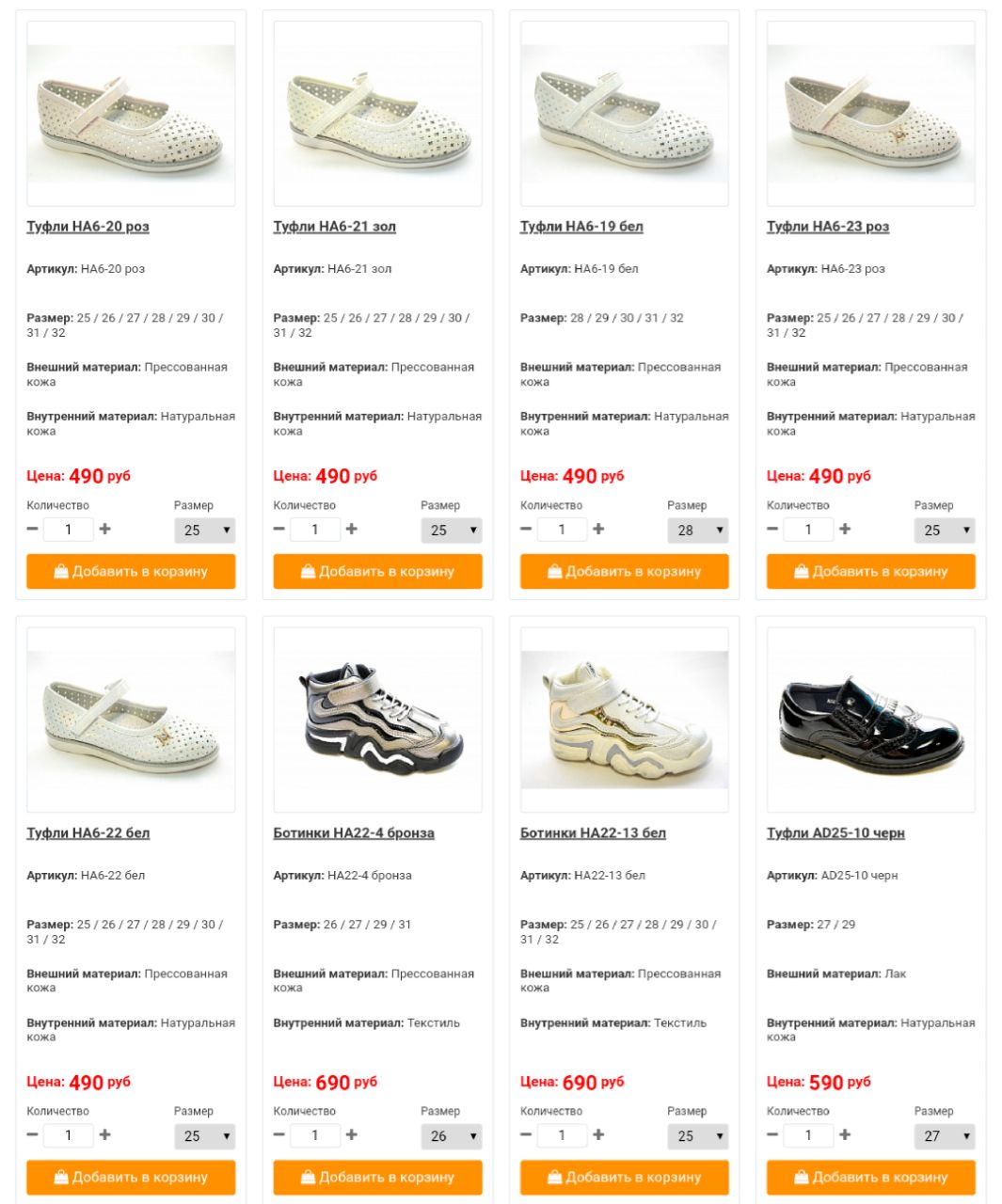
Task: Add Туфли НА6-23 роз to cart
Action: [x=871, y=572]
